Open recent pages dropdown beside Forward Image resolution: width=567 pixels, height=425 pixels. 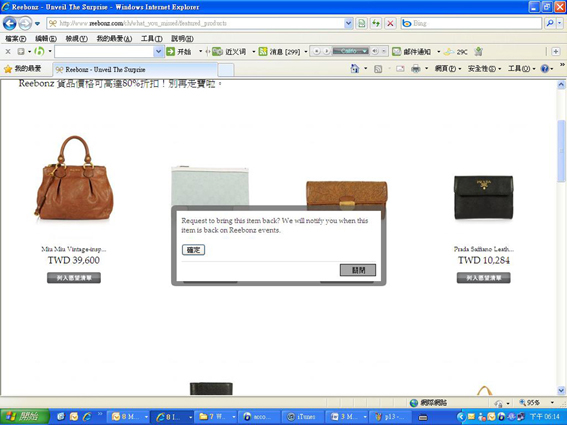tap(37, 24)
